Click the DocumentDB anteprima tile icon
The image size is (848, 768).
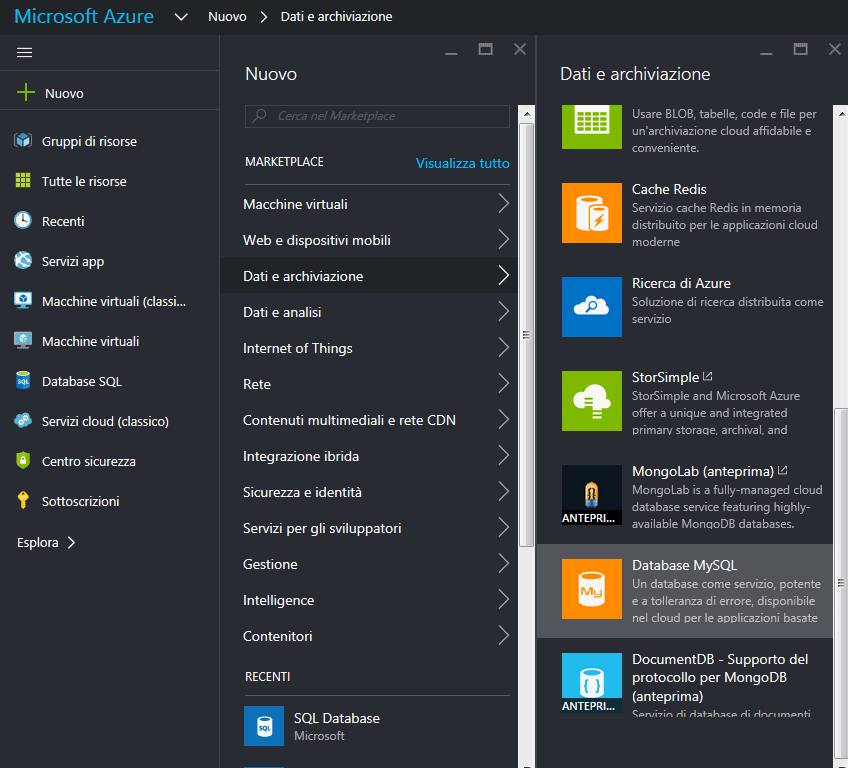point(592,683)
